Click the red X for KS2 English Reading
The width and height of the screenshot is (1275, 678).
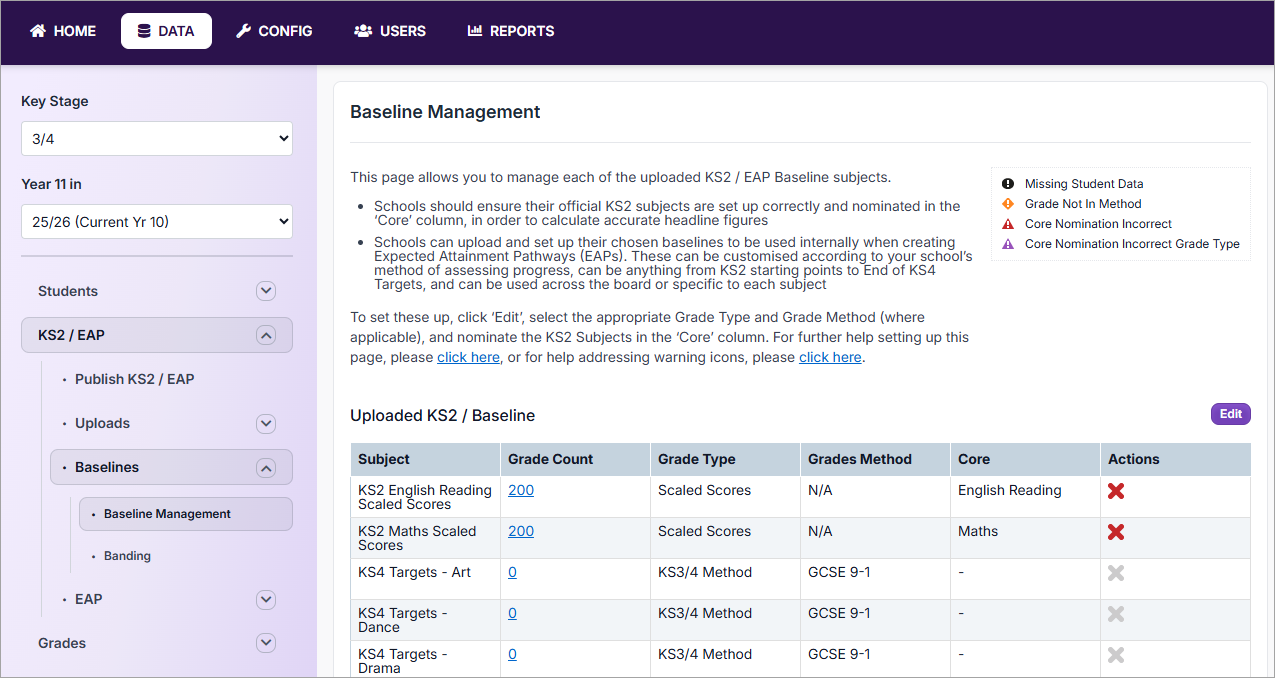pyautogui.click(x=1116, y=491)
